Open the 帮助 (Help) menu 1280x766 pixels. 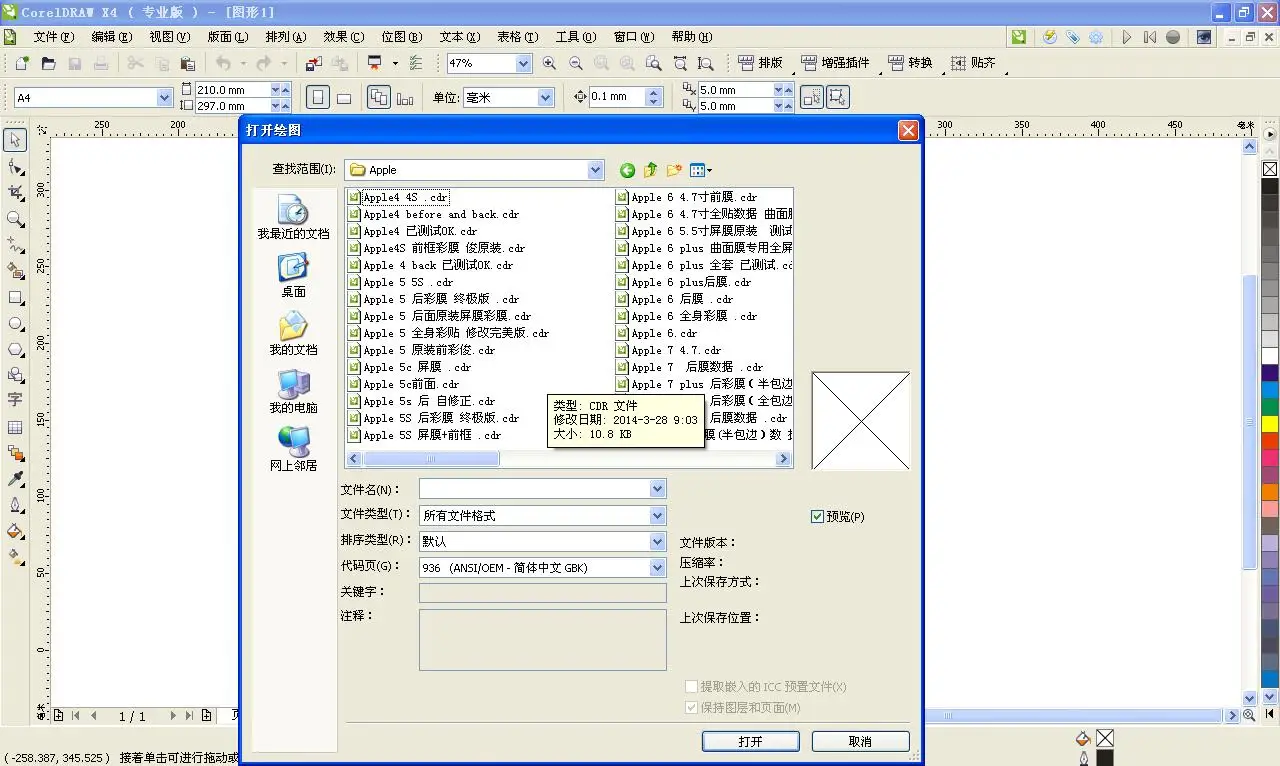click(691, 37)
